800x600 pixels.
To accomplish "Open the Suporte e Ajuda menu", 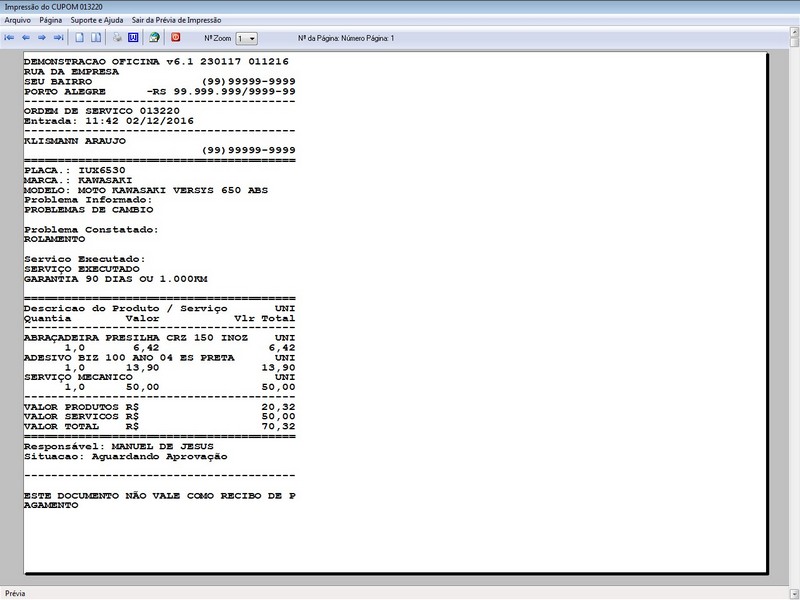I will [x=97, y=20].
